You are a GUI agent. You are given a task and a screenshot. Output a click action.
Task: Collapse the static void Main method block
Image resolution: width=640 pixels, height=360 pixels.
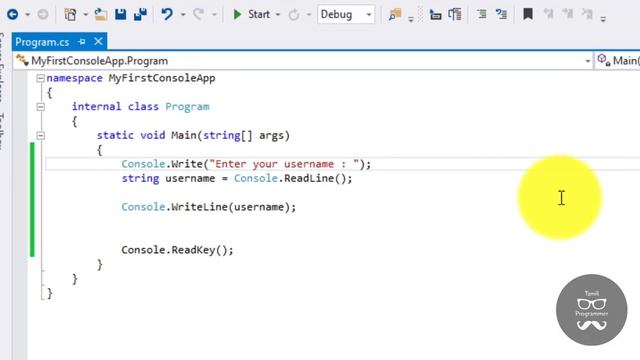(x=40, y=136)
